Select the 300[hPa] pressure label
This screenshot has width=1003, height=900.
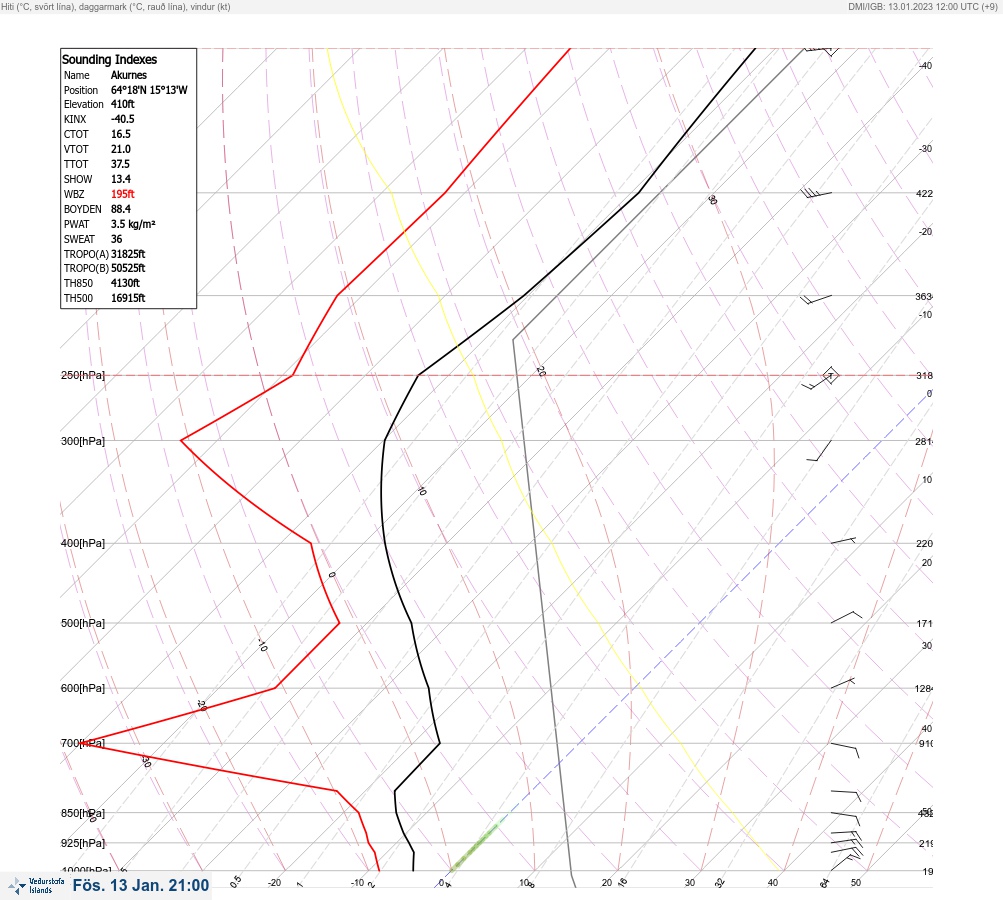click(x=83, y=441)
